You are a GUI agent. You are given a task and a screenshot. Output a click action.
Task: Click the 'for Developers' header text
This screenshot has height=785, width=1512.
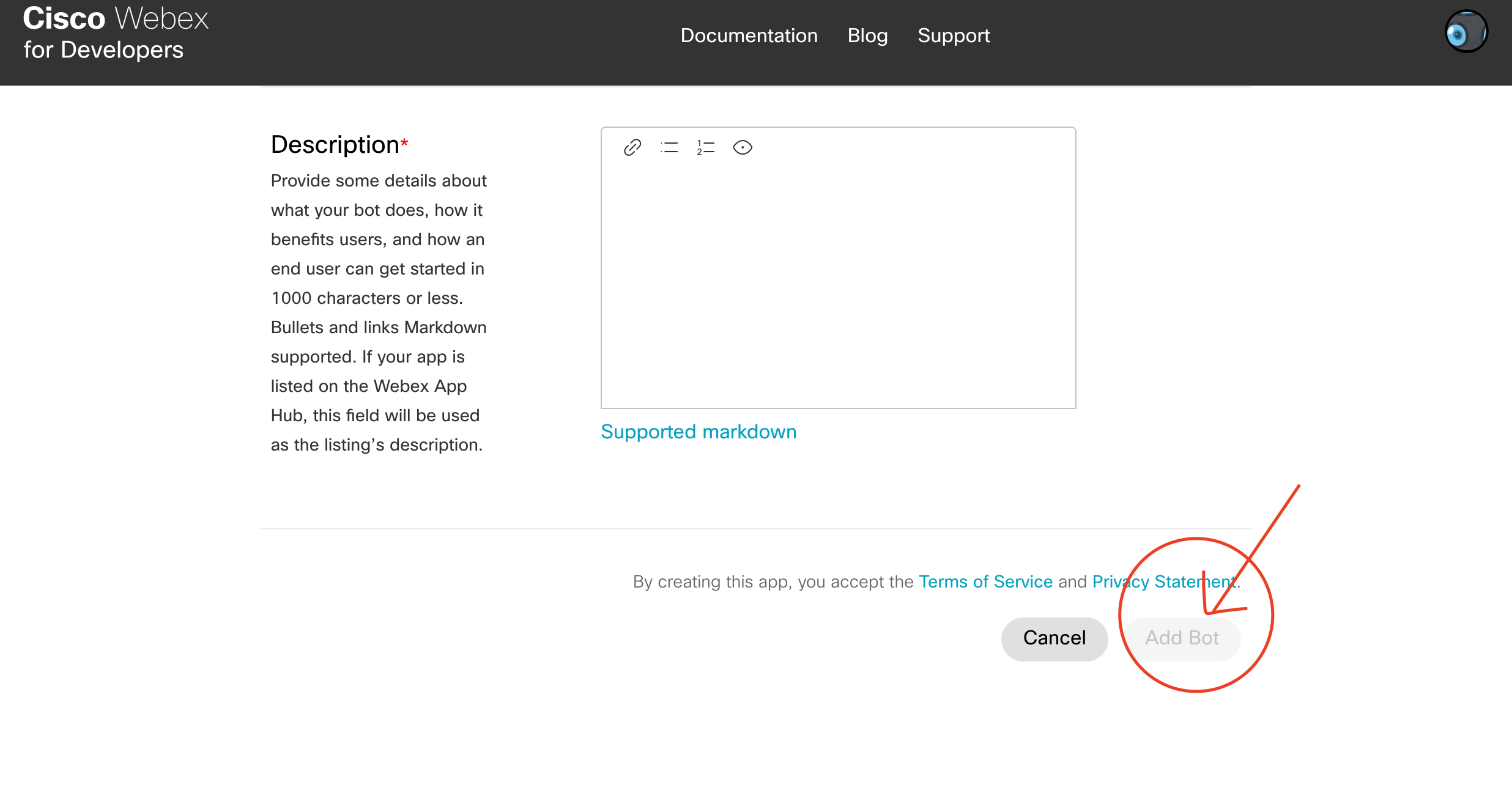click(x=103, y=50)
